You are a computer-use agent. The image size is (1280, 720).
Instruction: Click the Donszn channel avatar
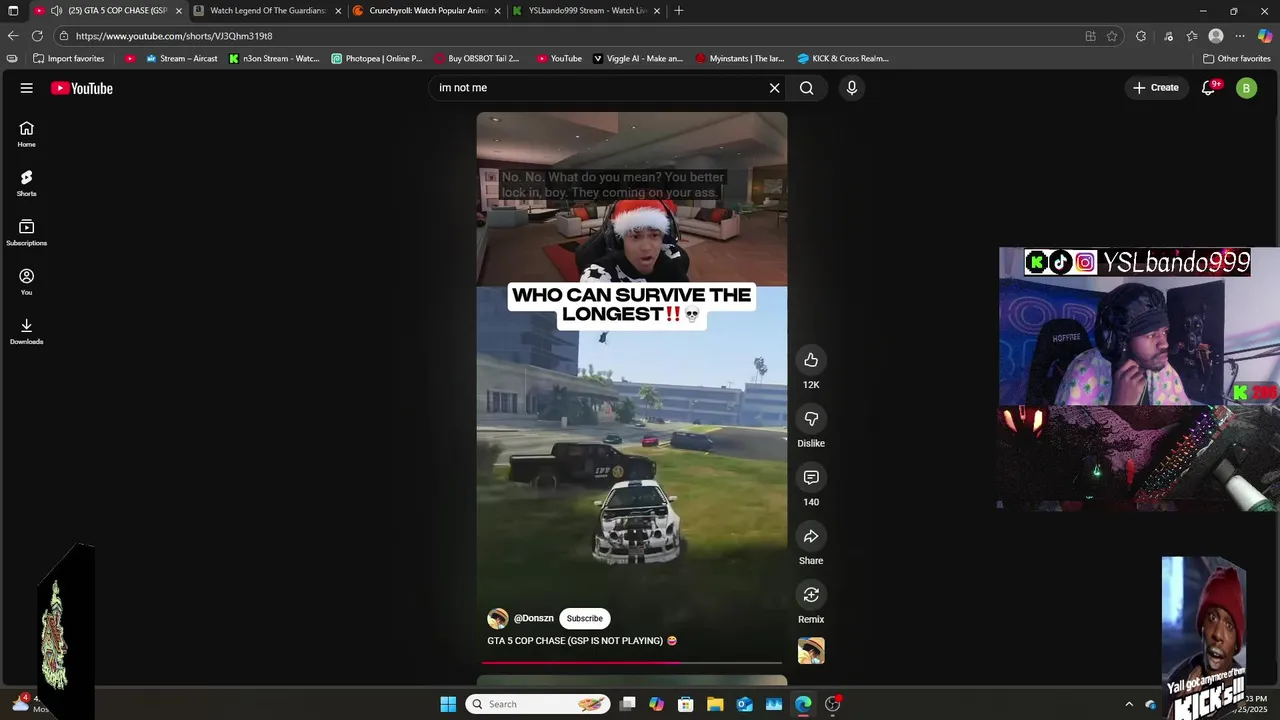(497, 618)
